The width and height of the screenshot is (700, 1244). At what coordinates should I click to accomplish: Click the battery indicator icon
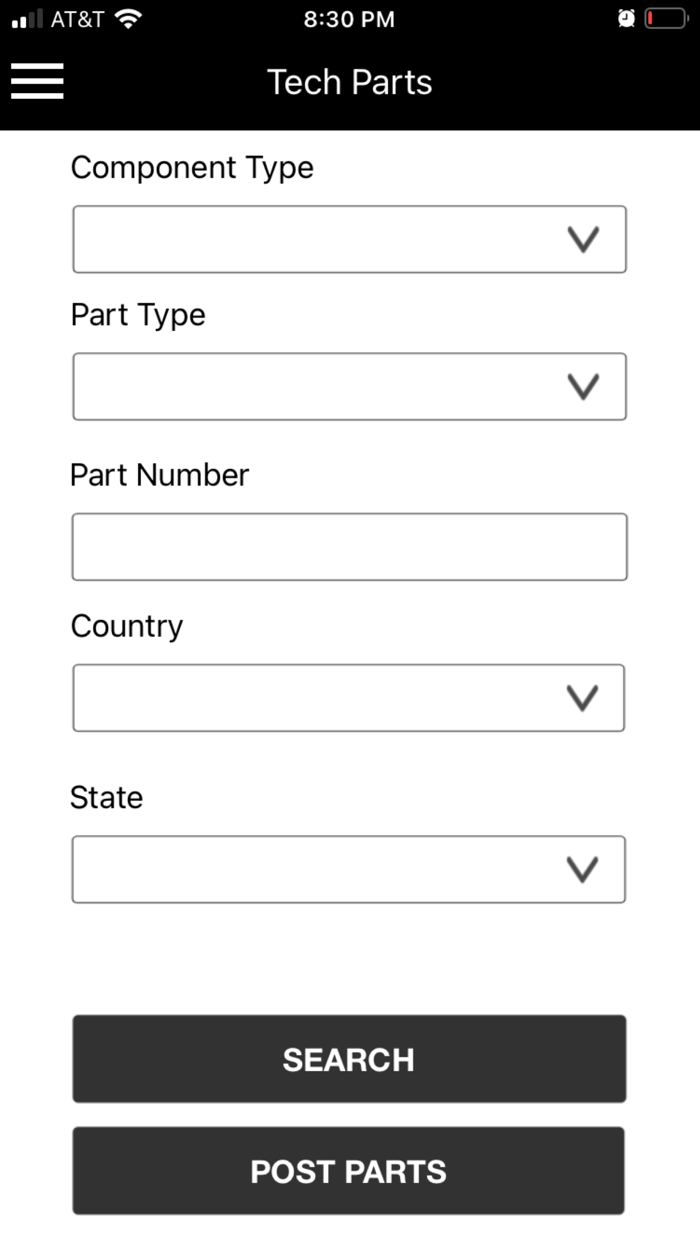667,16
